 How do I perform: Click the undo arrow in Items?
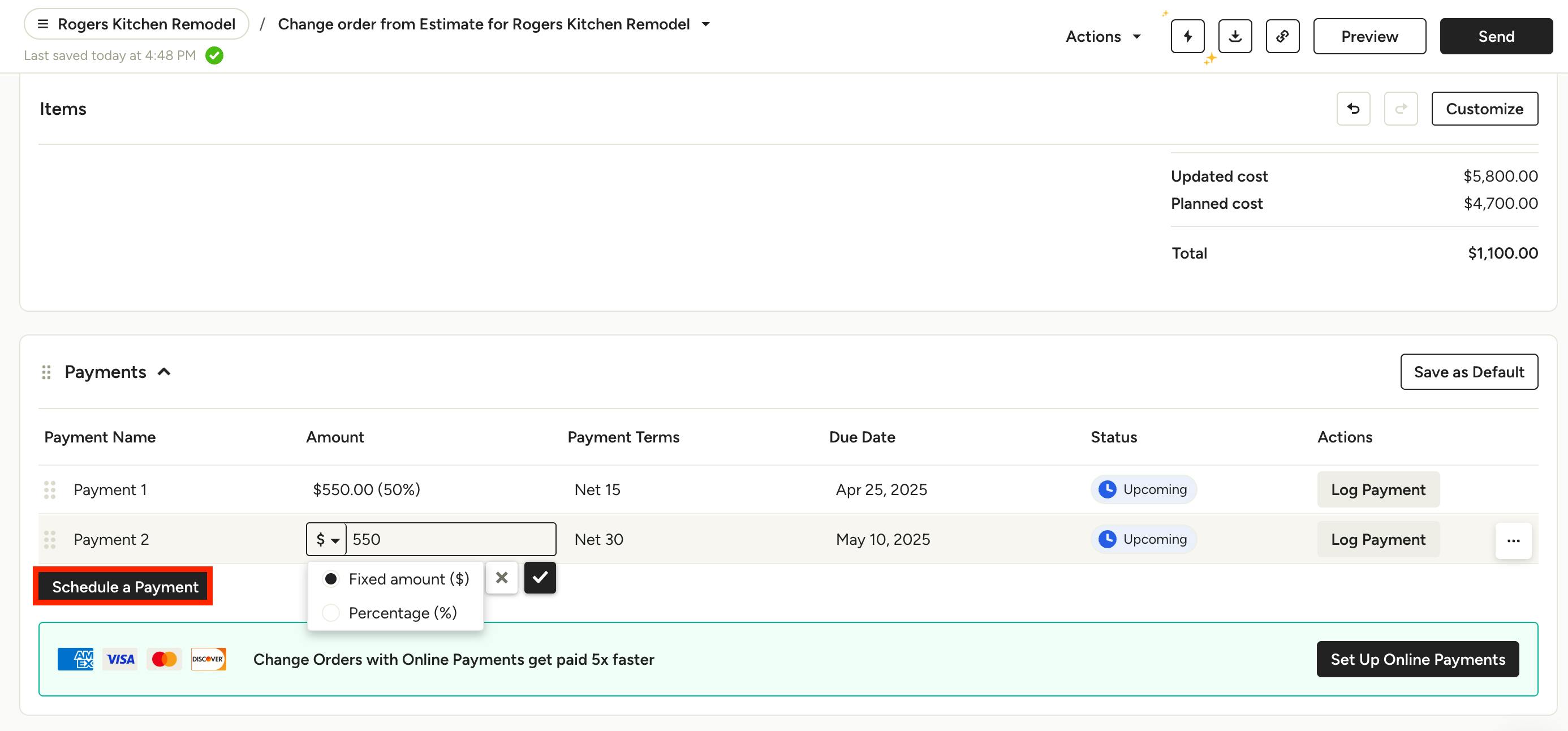[x=1352, y=109]
